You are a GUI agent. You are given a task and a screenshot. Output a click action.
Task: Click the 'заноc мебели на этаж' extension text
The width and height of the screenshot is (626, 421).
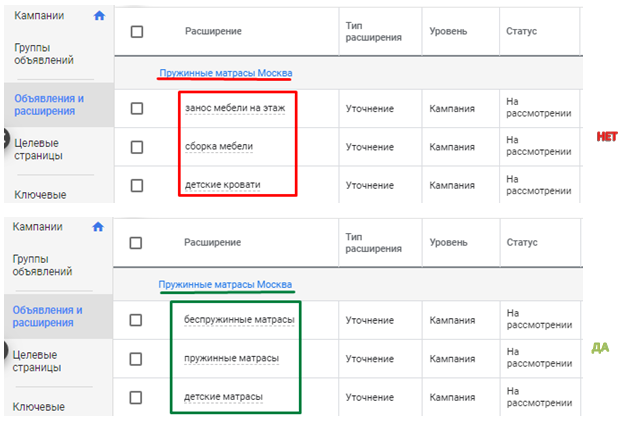pos(233,105)
